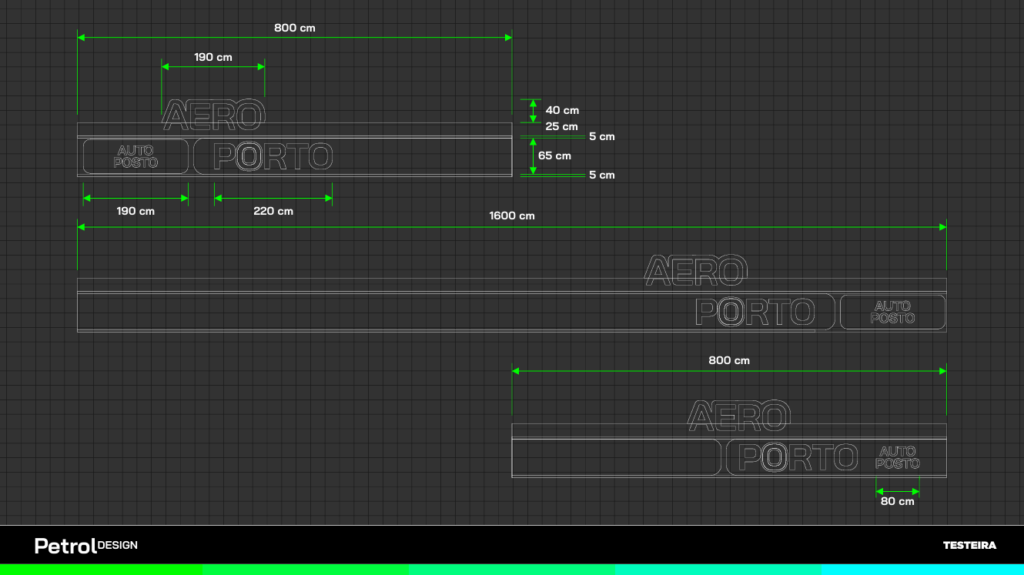Select AERO lettering on the 1600 cm sign

click(x=696, y=271)
